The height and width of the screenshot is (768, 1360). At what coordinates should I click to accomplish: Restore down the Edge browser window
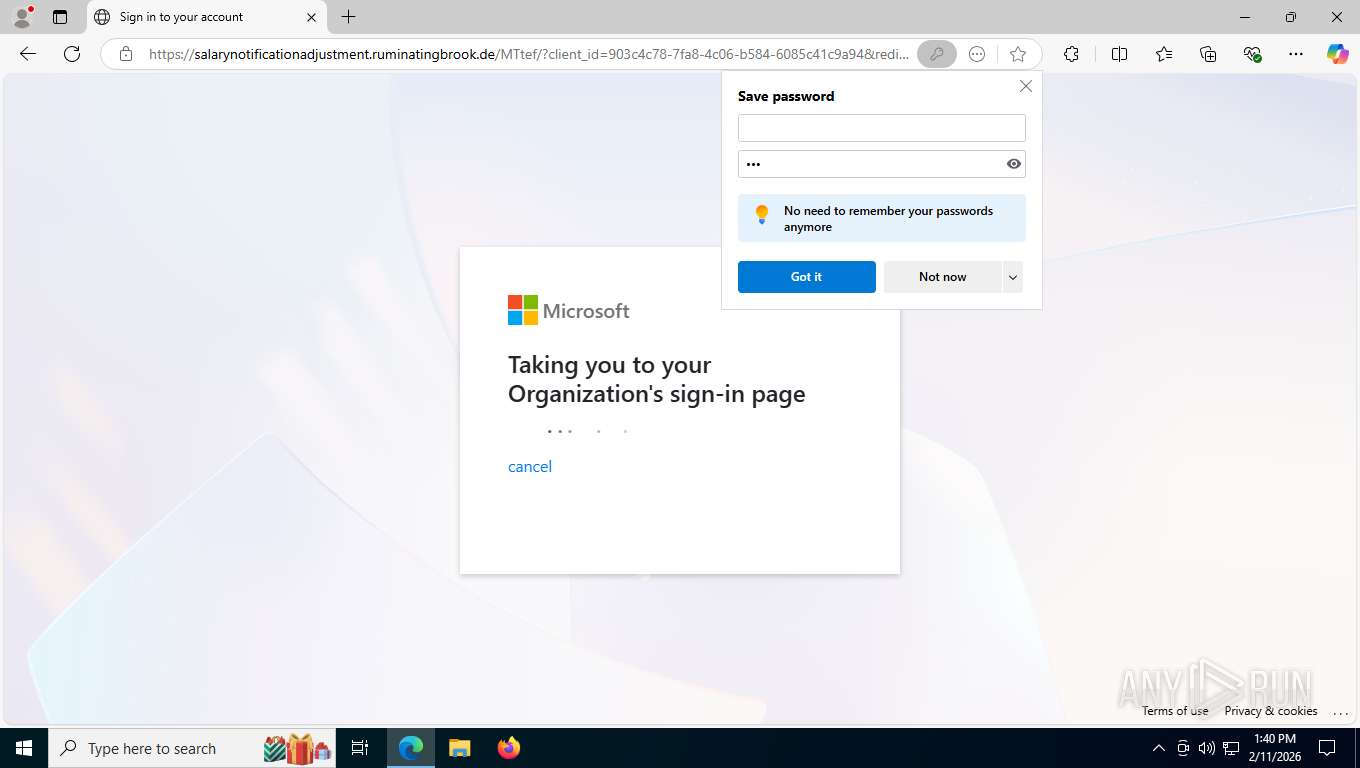1291,17
